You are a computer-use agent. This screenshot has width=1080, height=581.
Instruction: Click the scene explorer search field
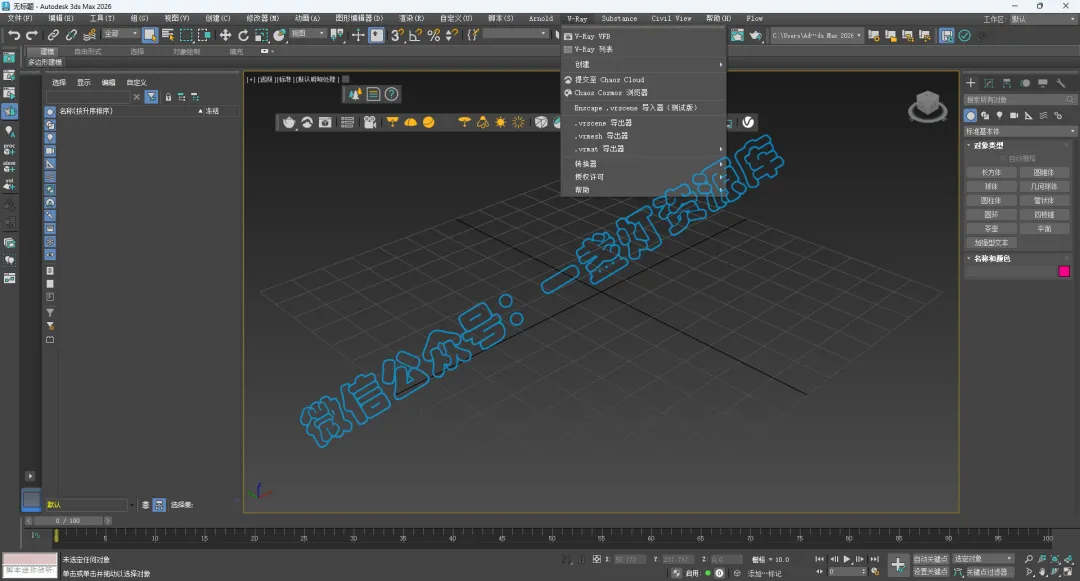click(x=87, y=97)
